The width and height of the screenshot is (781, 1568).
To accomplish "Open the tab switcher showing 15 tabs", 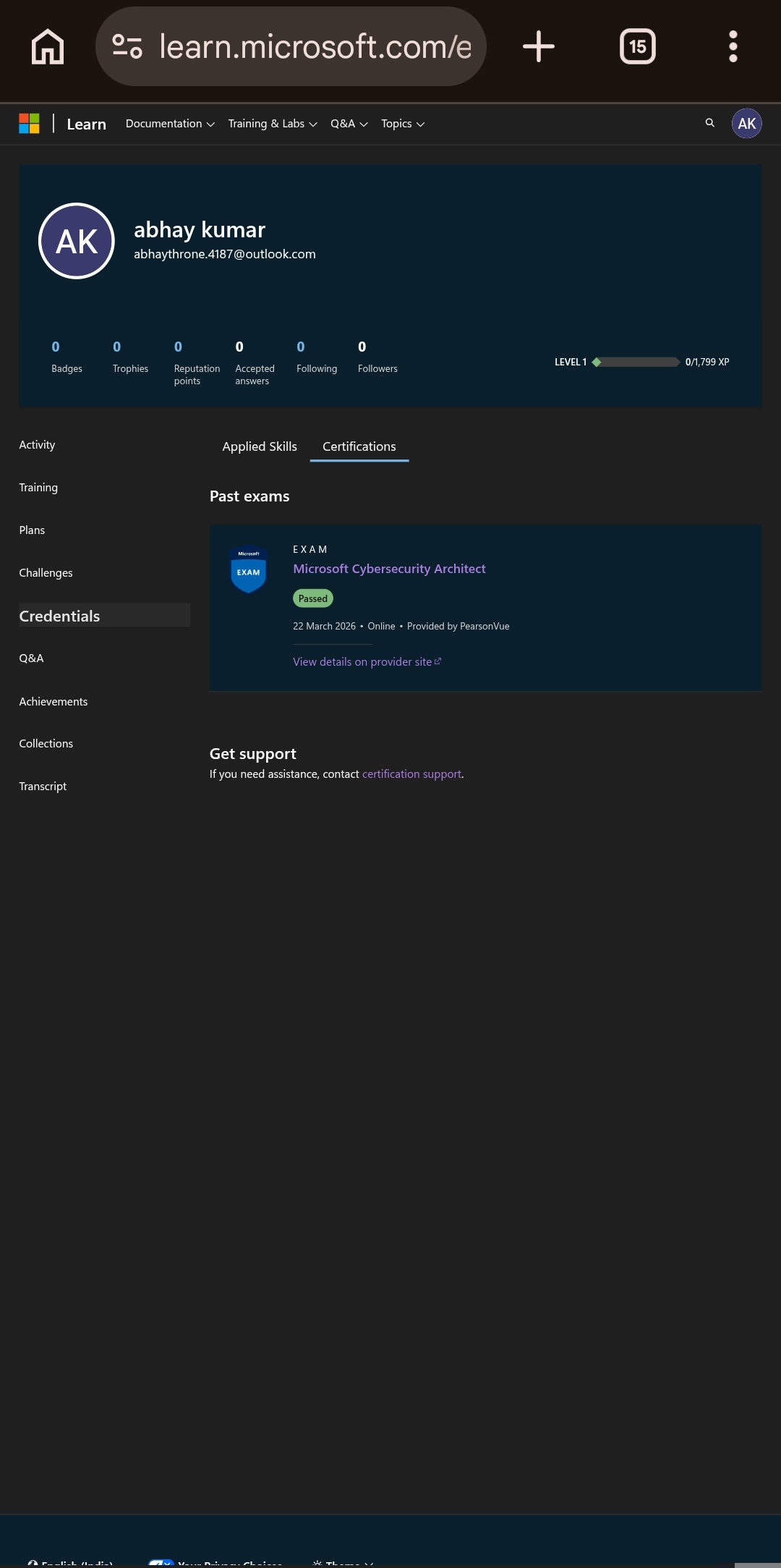I will pyautogui.click(x=638, y=46).
